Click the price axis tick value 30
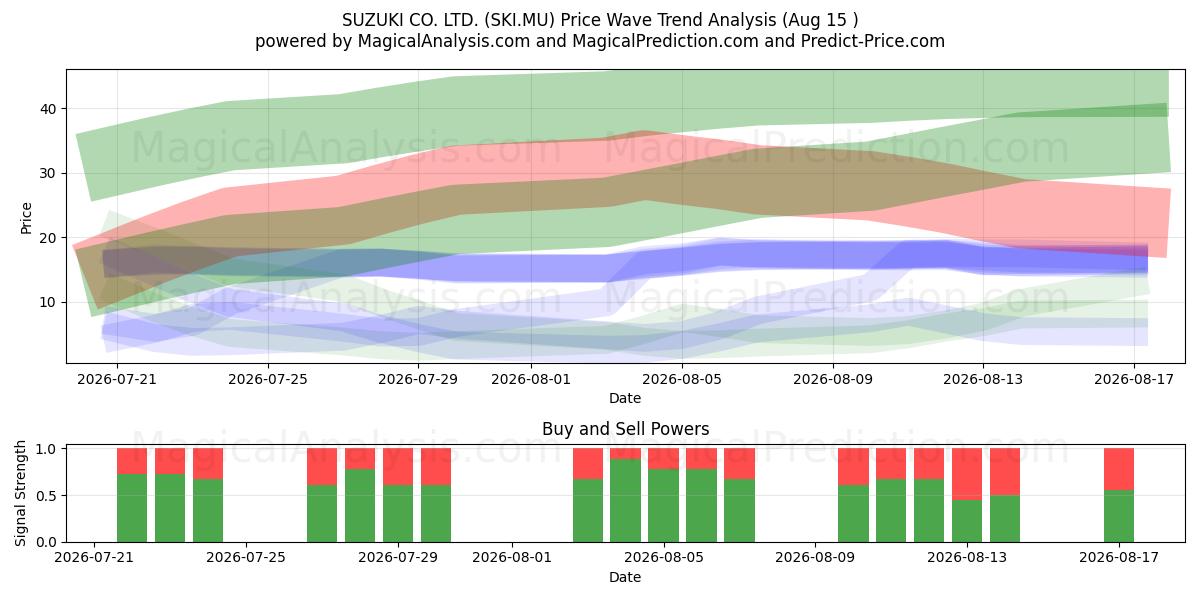This screenshot has width=1200, height=600. tap(51, 173)
